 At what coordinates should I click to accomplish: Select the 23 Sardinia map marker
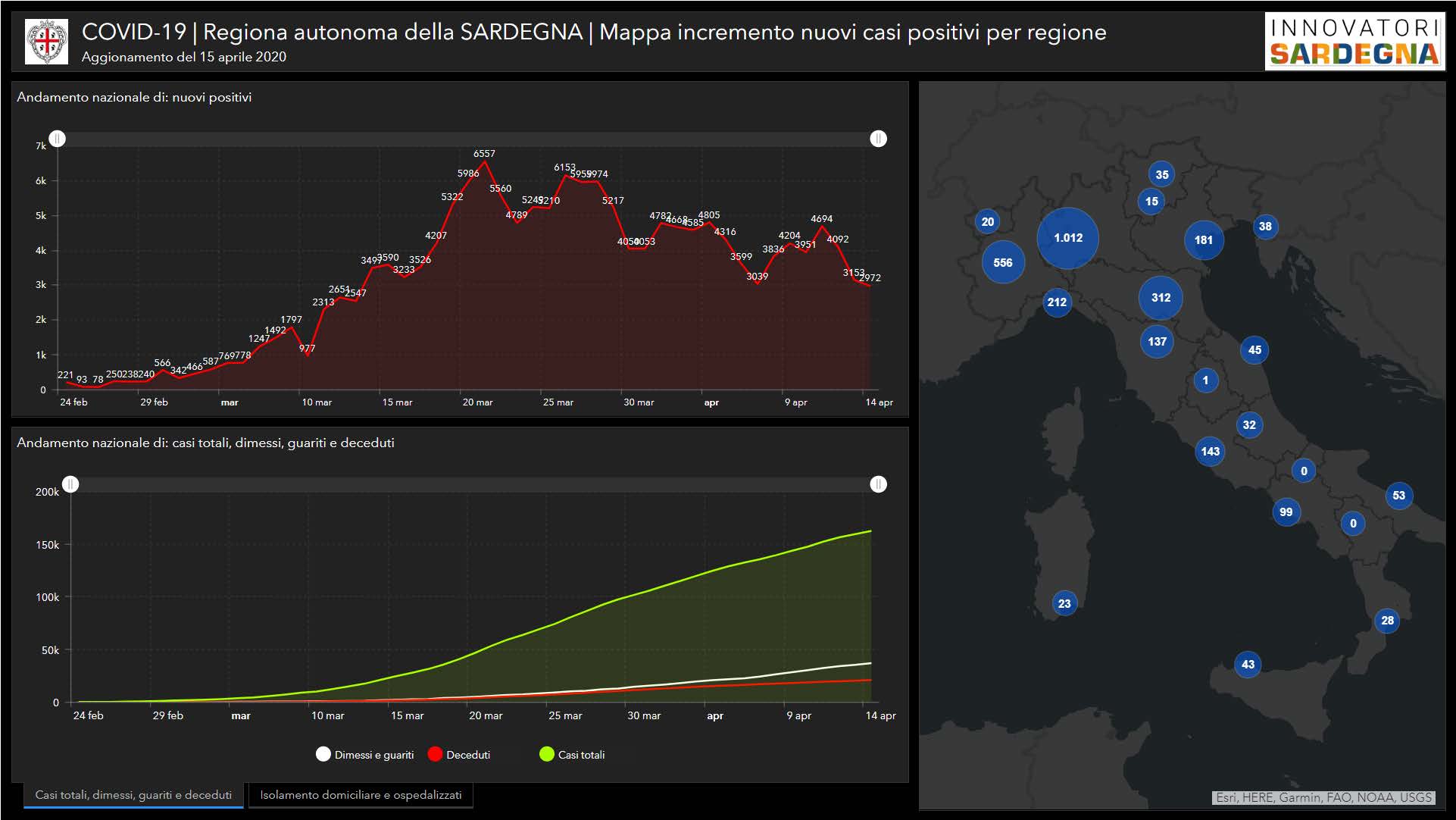(x=1064, y=604)
